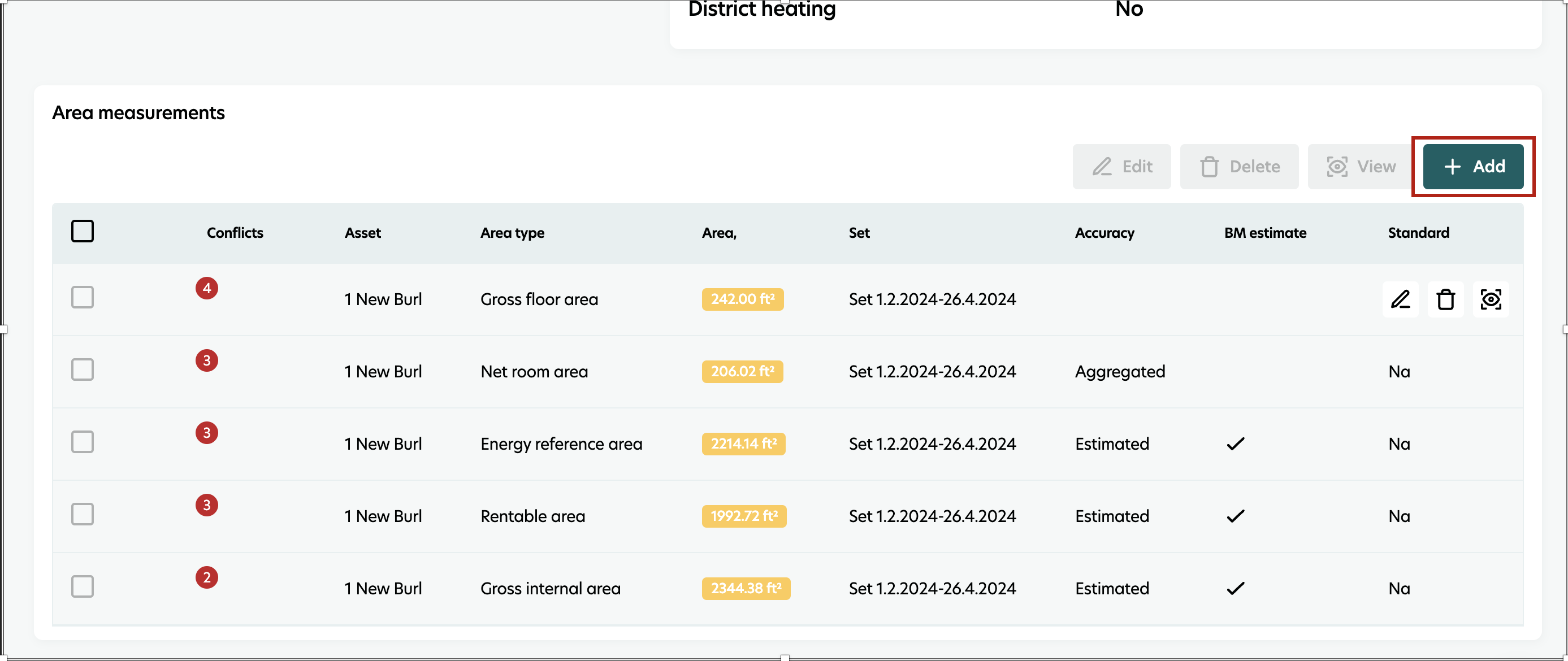
Task: Click the trash icon in Gross floor area row
Action: pos(1446,299)
